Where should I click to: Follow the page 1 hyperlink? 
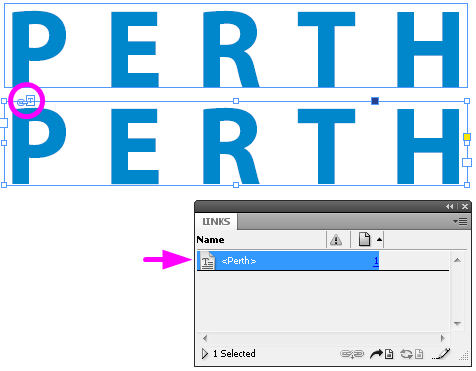pyautogui.click(x=376, y=261)
